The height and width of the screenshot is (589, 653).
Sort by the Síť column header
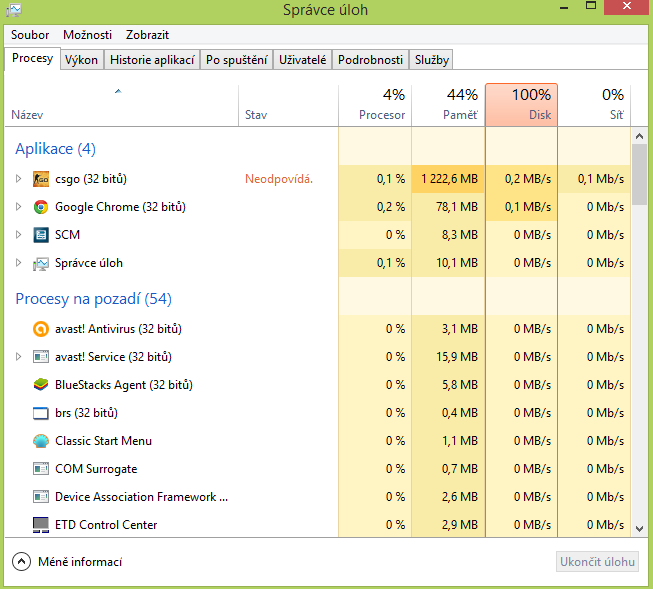click(x=594, y=105)
